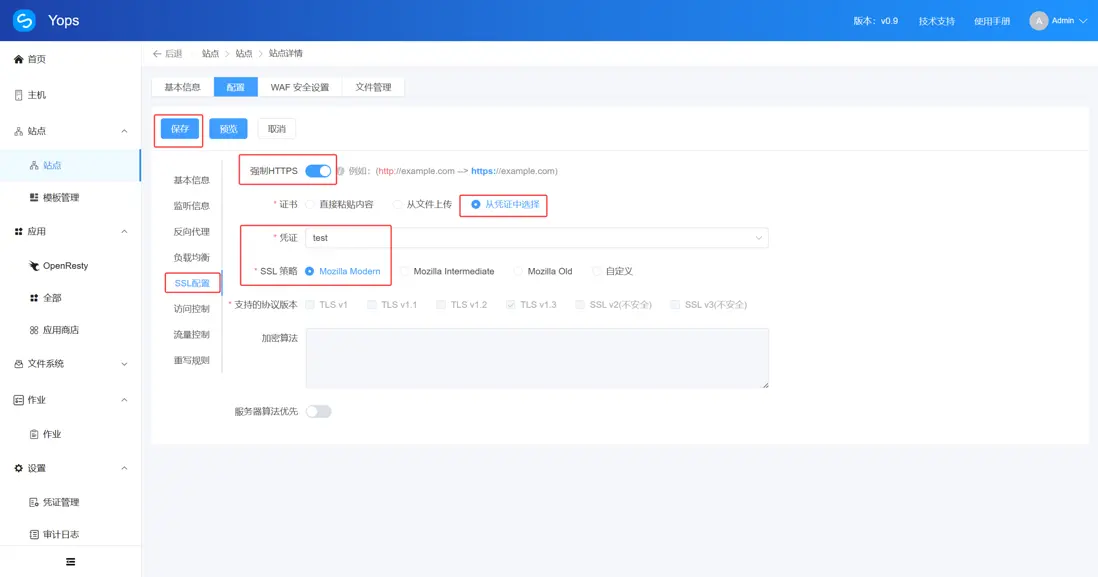Collapse the 应用 sidebar group
The height and width of the screenshot is (577, 1098).
tap(124, 232)
